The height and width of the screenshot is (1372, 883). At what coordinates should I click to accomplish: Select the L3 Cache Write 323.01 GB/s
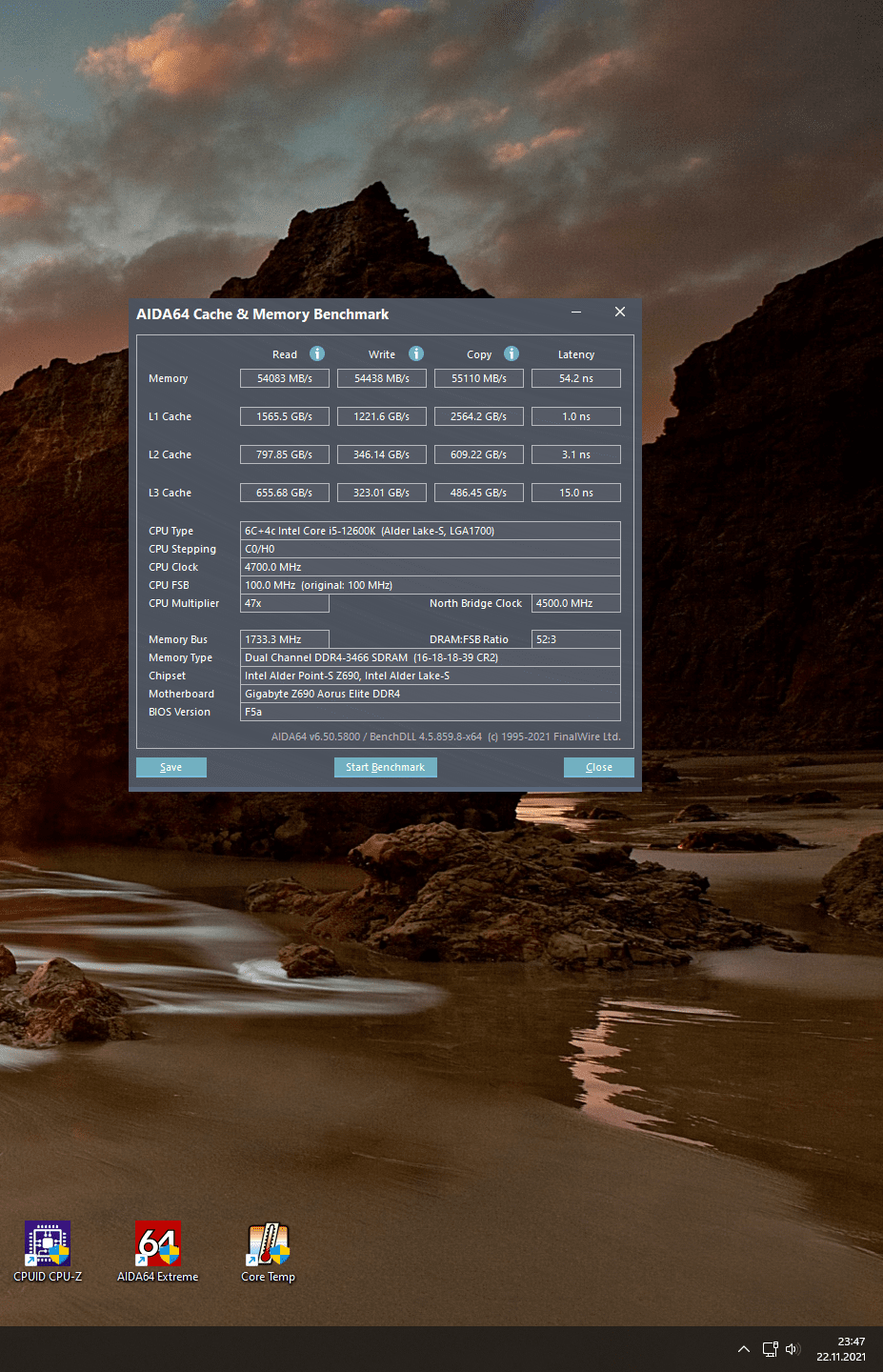[x=382, y=493]
